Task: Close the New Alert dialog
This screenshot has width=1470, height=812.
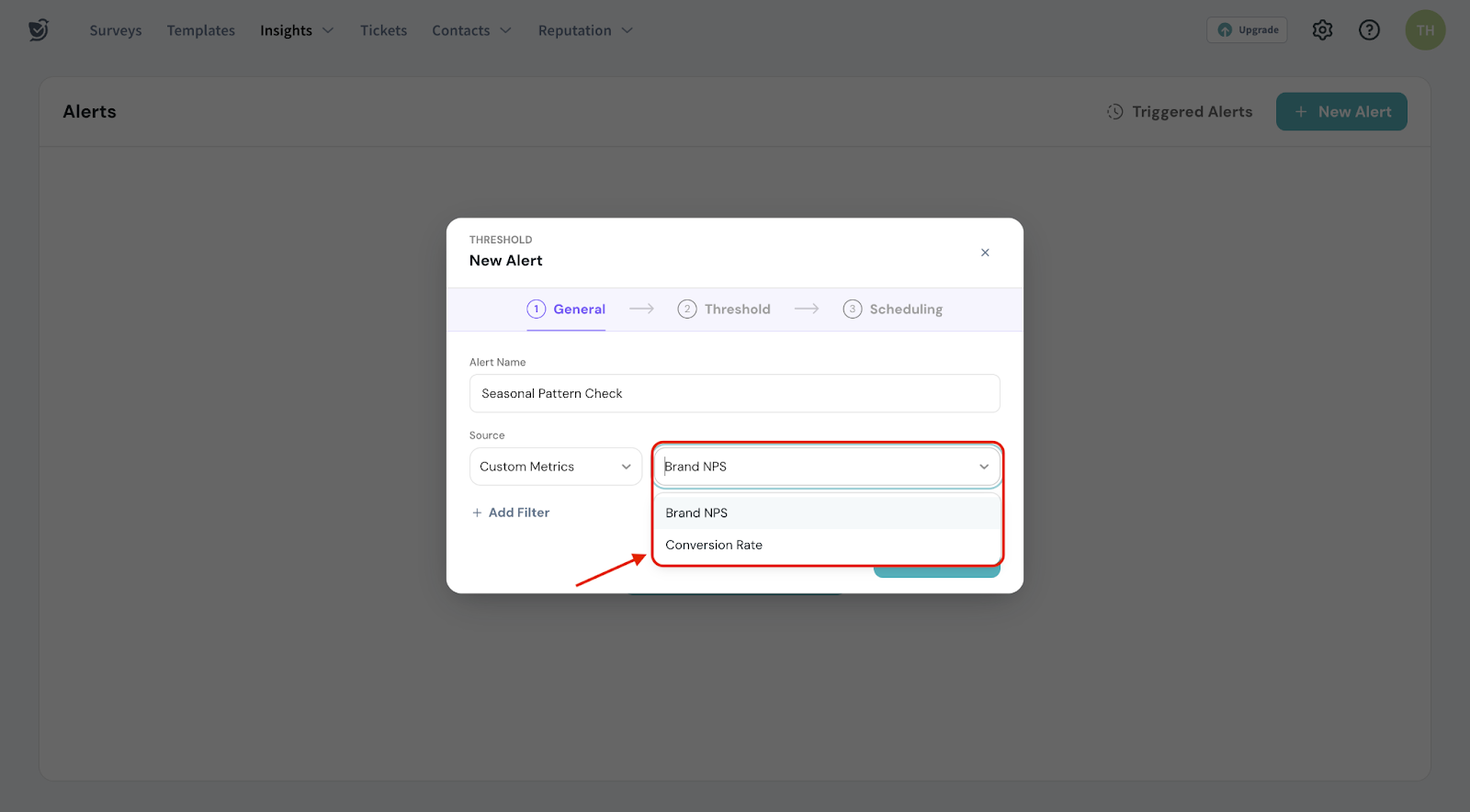Action: point(985,253)
